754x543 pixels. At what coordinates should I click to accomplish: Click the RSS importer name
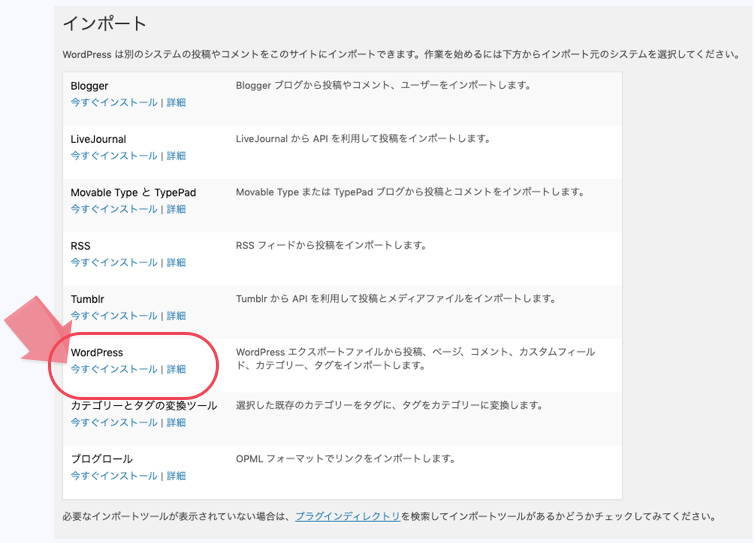tap(80, 246)
